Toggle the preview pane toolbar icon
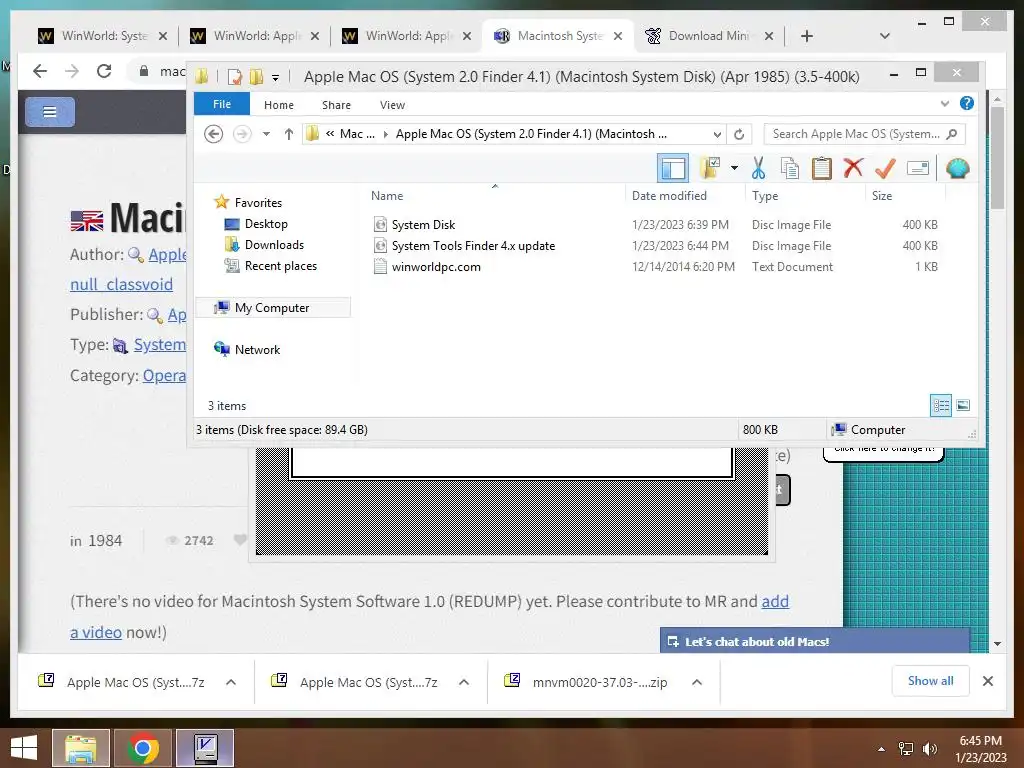The height and width of the screenshot is (768, 1024). [673, 168]
